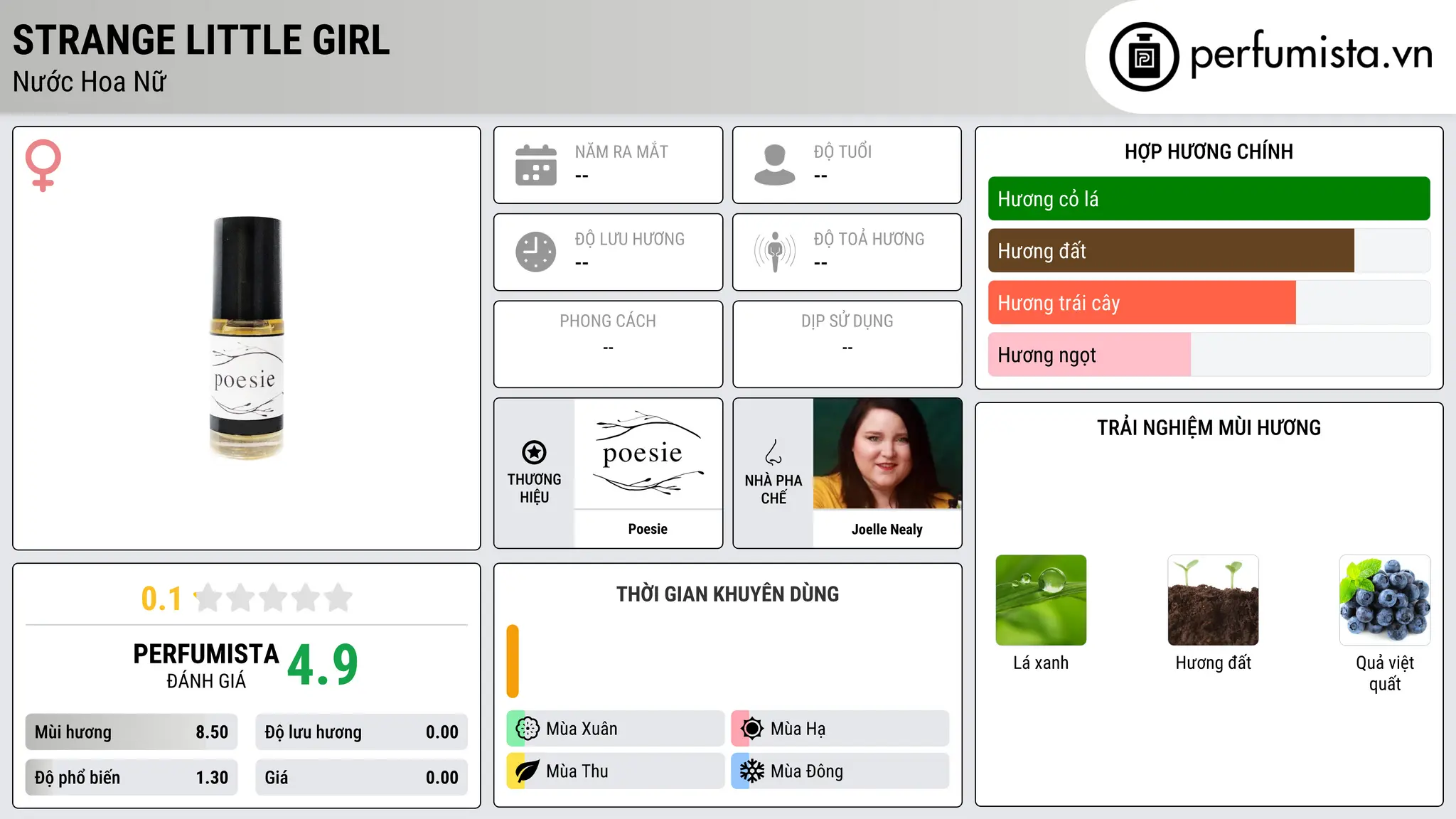The height and width of the screenshot is (819, 1456).
Task: Click the Poesie brand name link
Action: (x=648, y=529)
